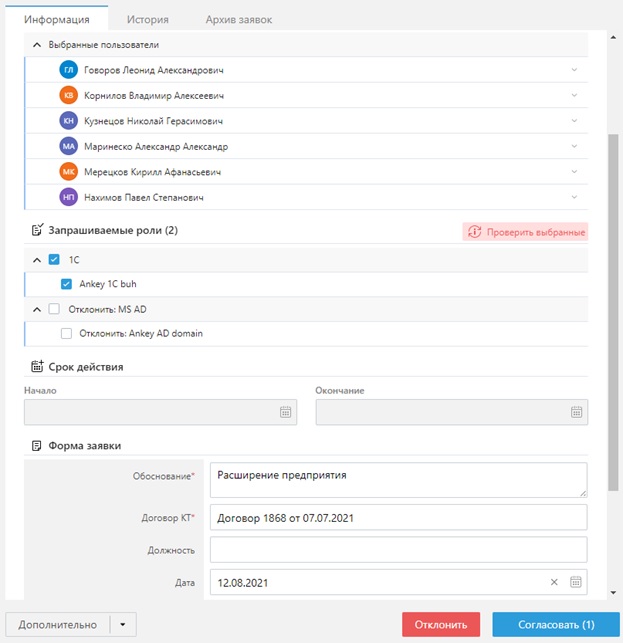Open the Архив заявок tab

click(238, 19)
